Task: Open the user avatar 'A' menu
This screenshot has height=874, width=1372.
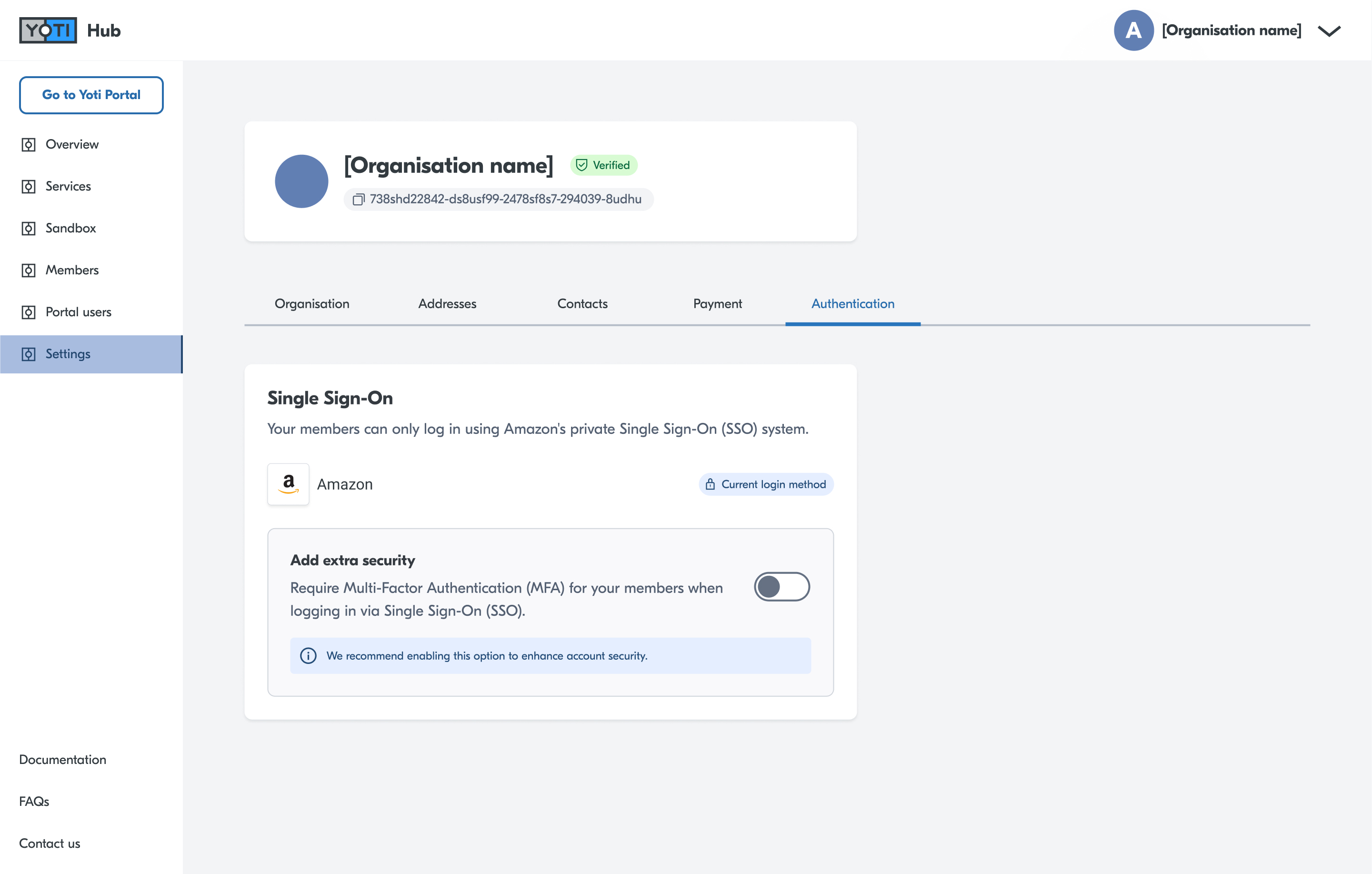Action: pos(1133,30)
